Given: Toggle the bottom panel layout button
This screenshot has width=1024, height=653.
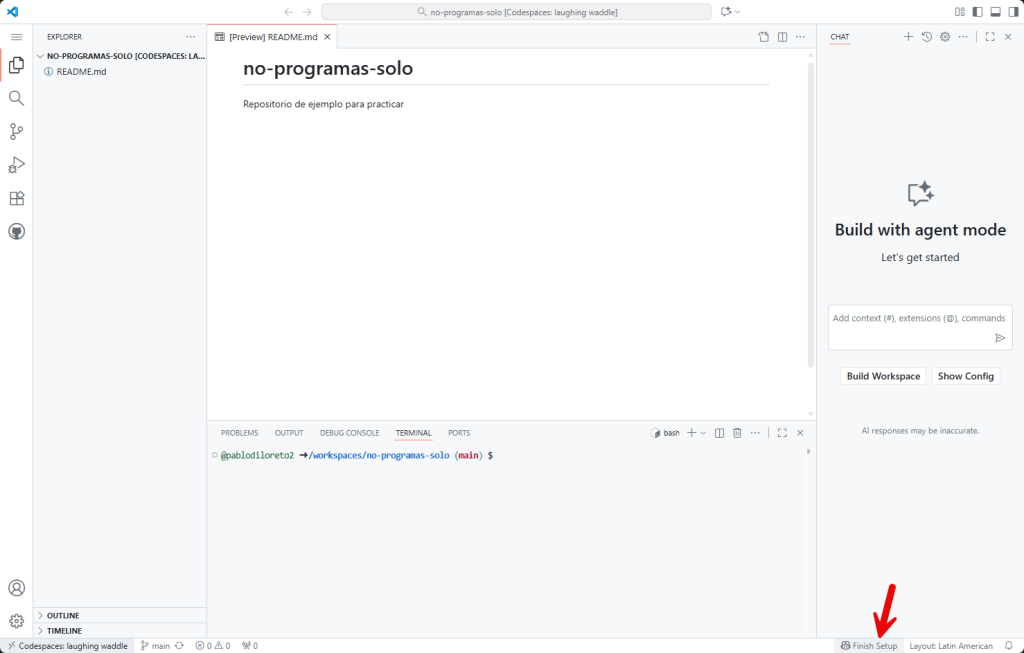Looking at the screenshot, I should tap(995, 12).
